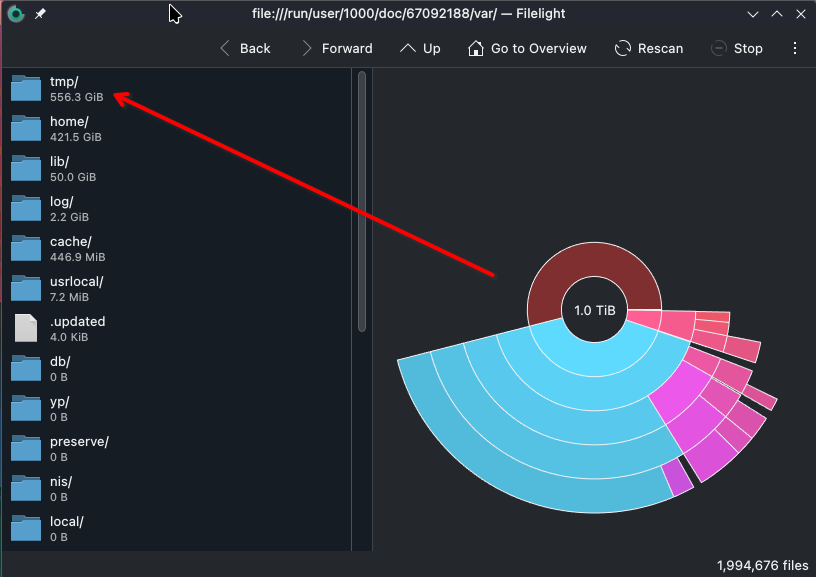Click the 446.9 MiB size label
This screenshot has height=577, width=816.
pyautogui.click(x=78, y=258)
